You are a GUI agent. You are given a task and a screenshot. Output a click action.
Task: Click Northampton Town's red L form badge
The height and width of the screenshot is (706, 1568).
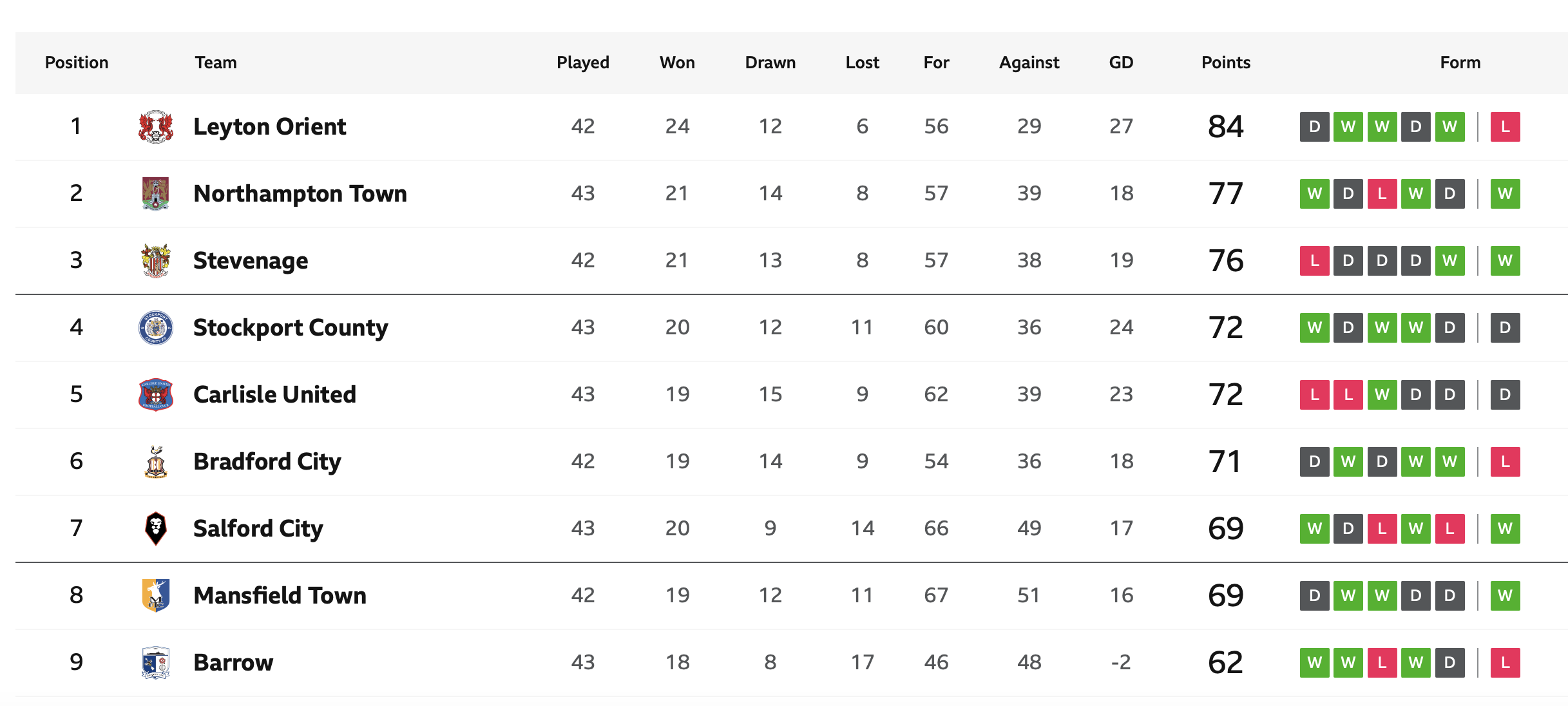tap(1382, 193)
